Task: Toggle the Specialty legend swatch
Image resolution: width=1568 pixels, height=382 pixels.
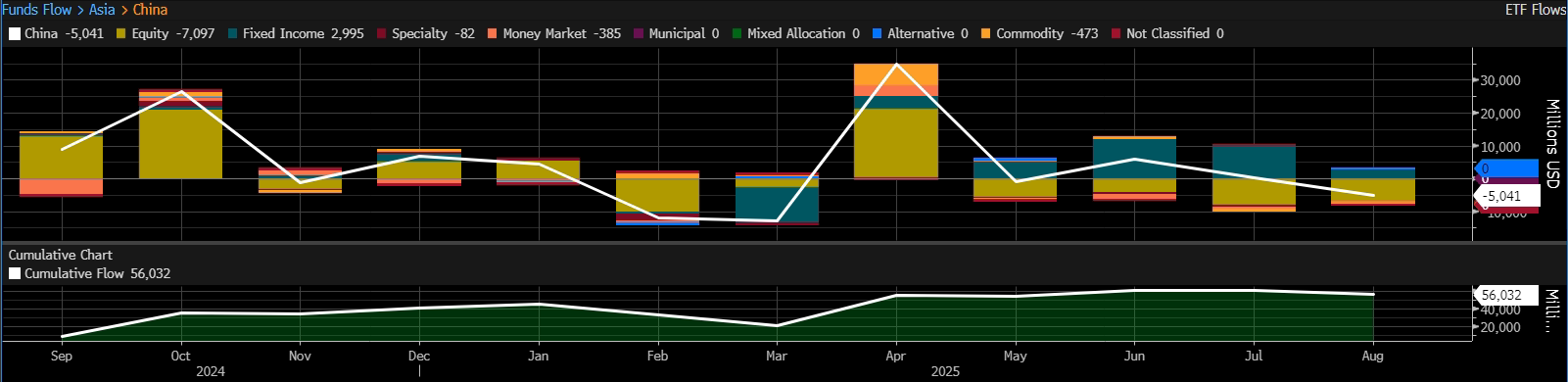Action: coord(382,33)
